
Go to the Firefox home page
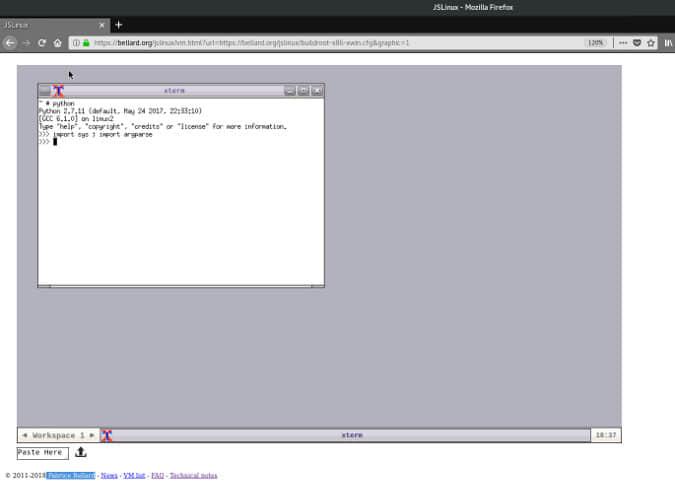tap(58, 43)
